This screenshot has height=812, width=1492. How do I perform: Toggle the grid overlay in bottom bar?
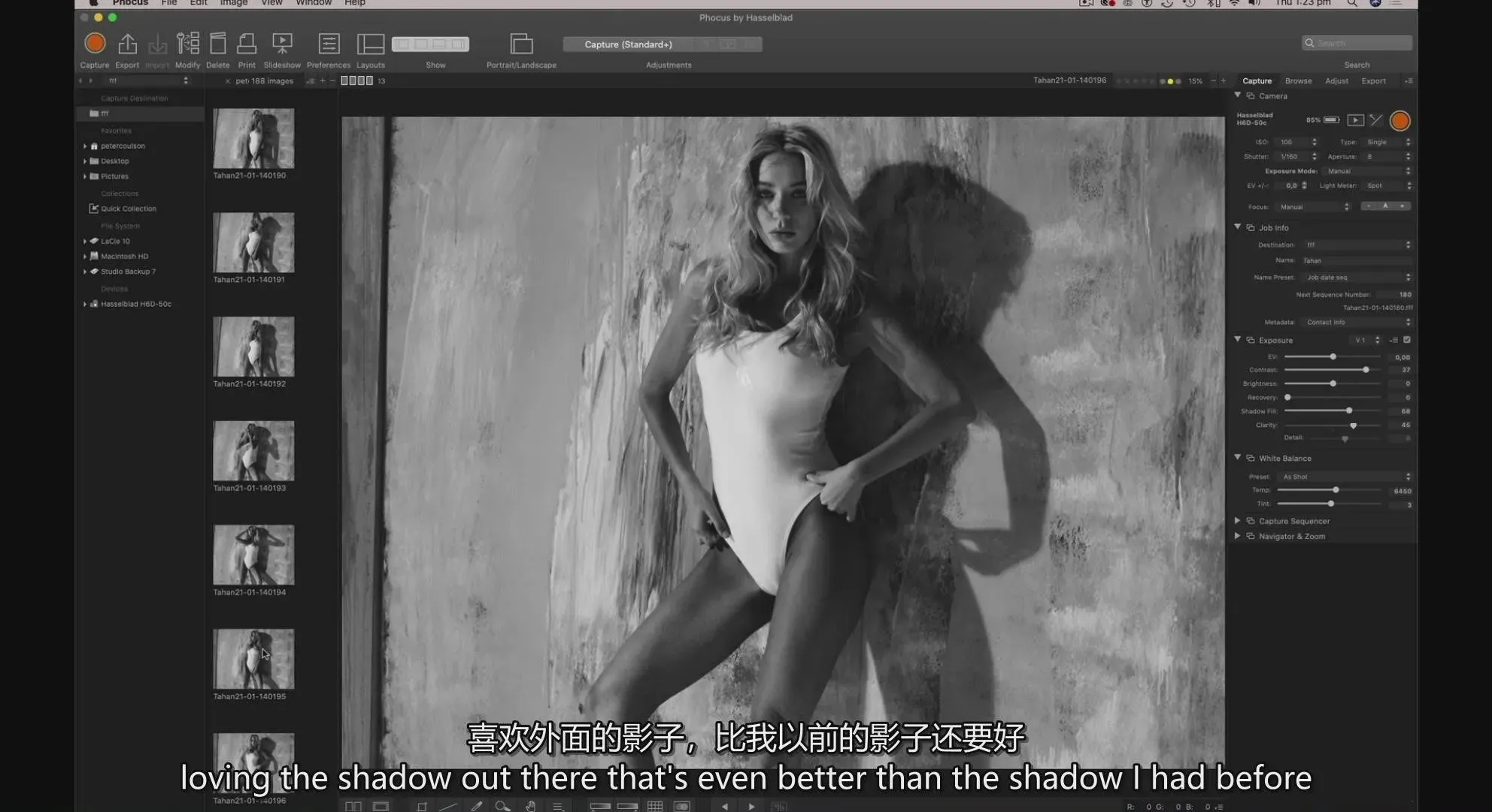pos(655,806)
